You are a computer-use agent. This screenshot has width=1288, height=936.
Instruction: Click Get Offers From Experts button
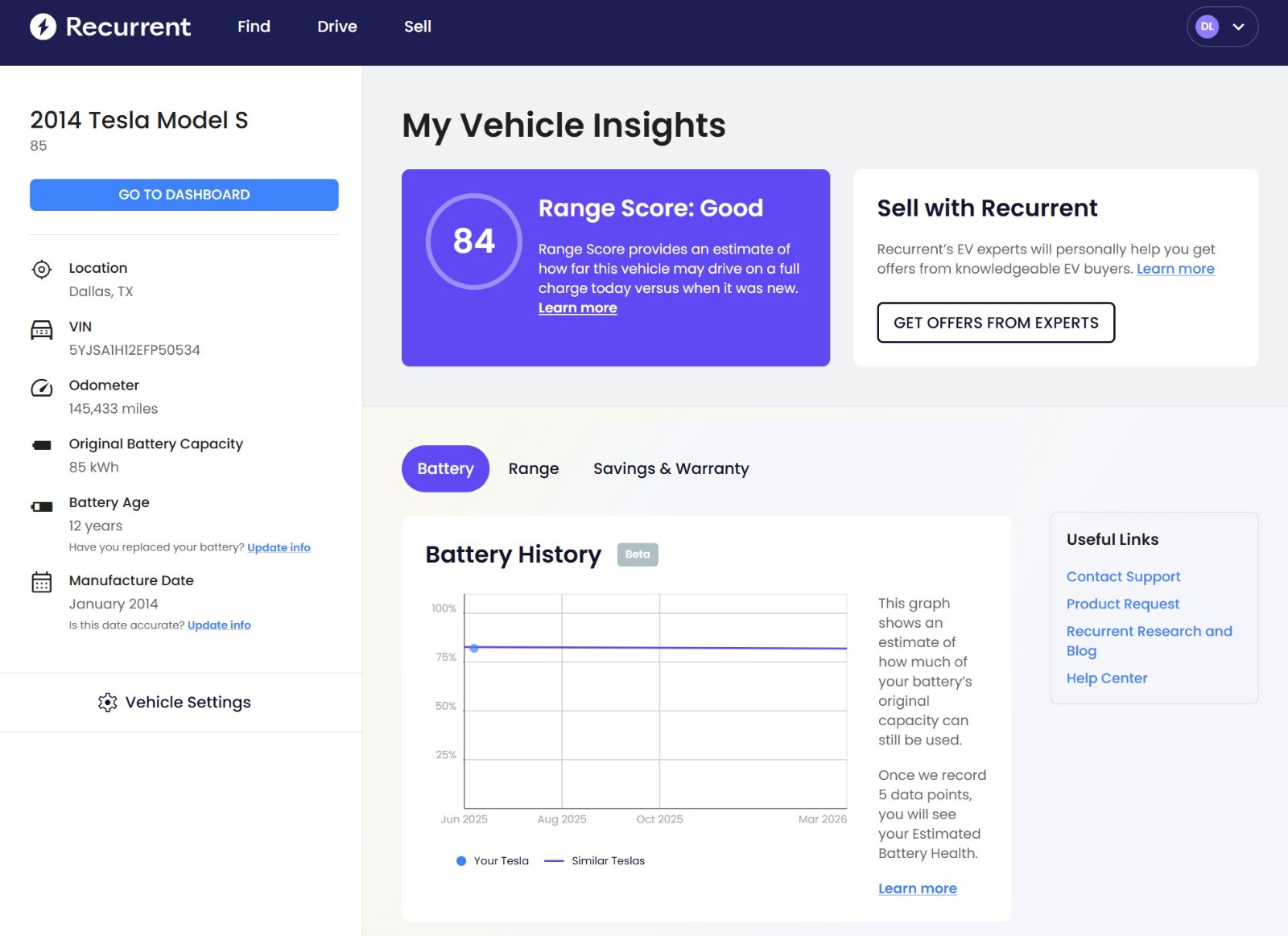click(x=995, y=323)
